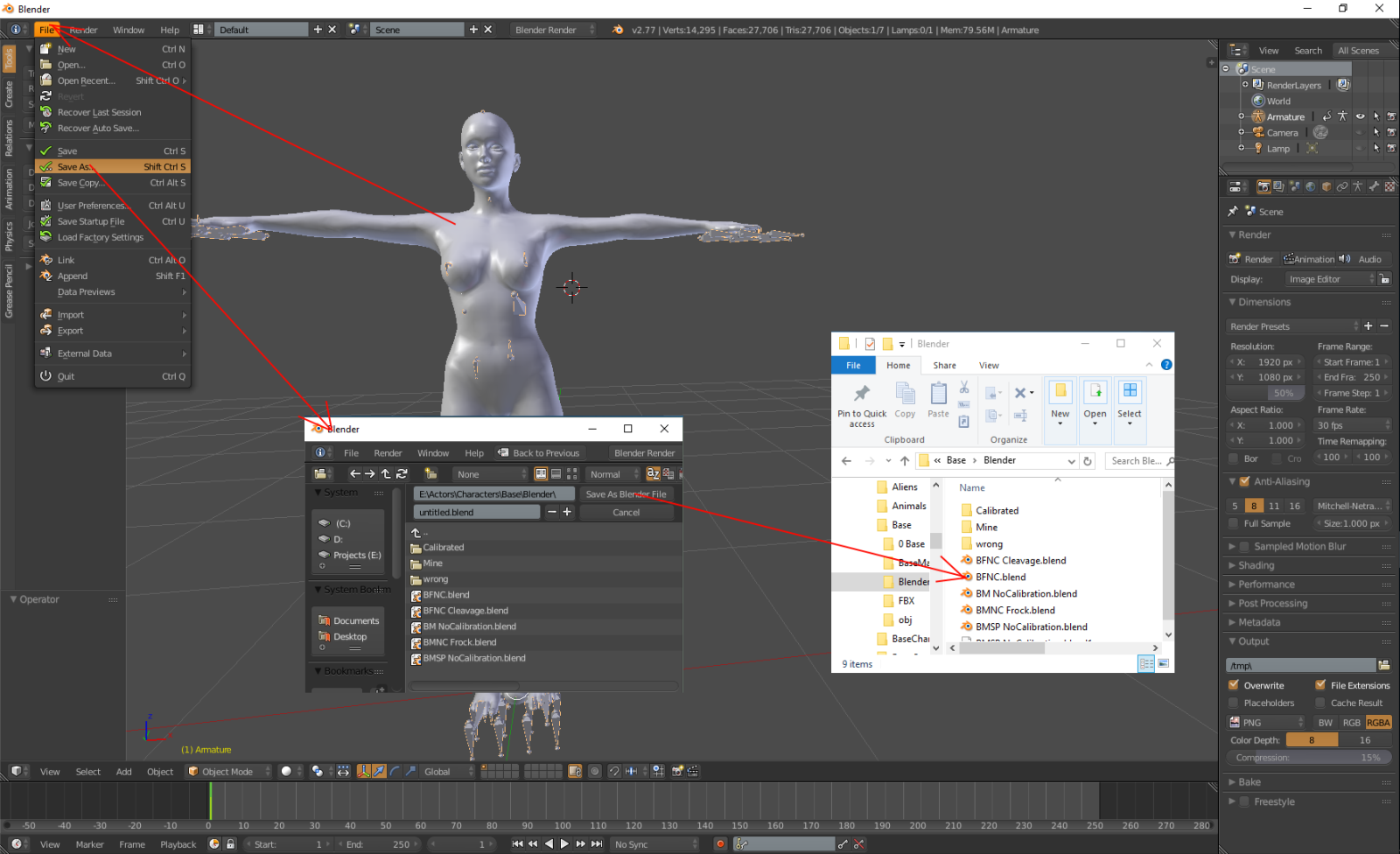This screenshot has width=1400, height=854.
Task: Toggle the Anti-Aliasing checkbox
Action: pos(1245,481)
